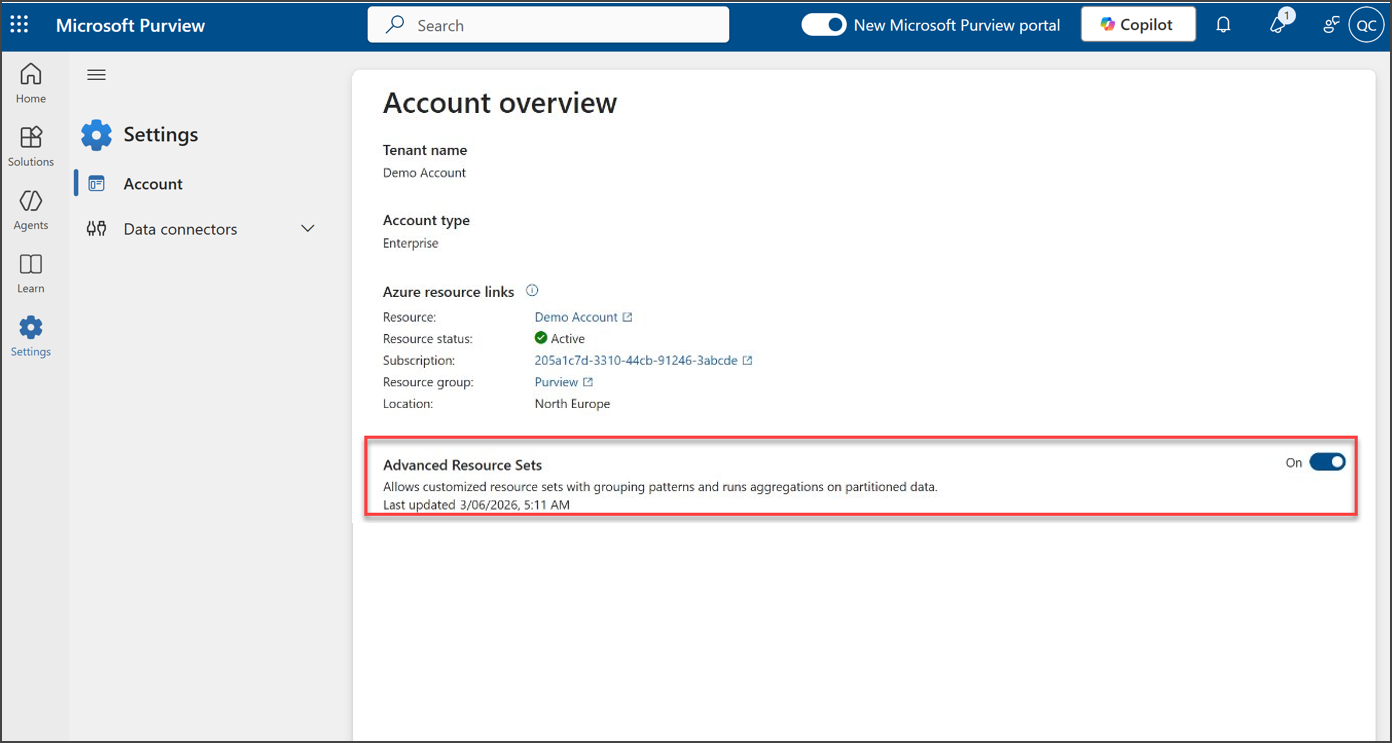This screenshot has height=743, width=1392.
Task: Collapse the navigation with the hamburger icon
Action: (x=96, y=73)
